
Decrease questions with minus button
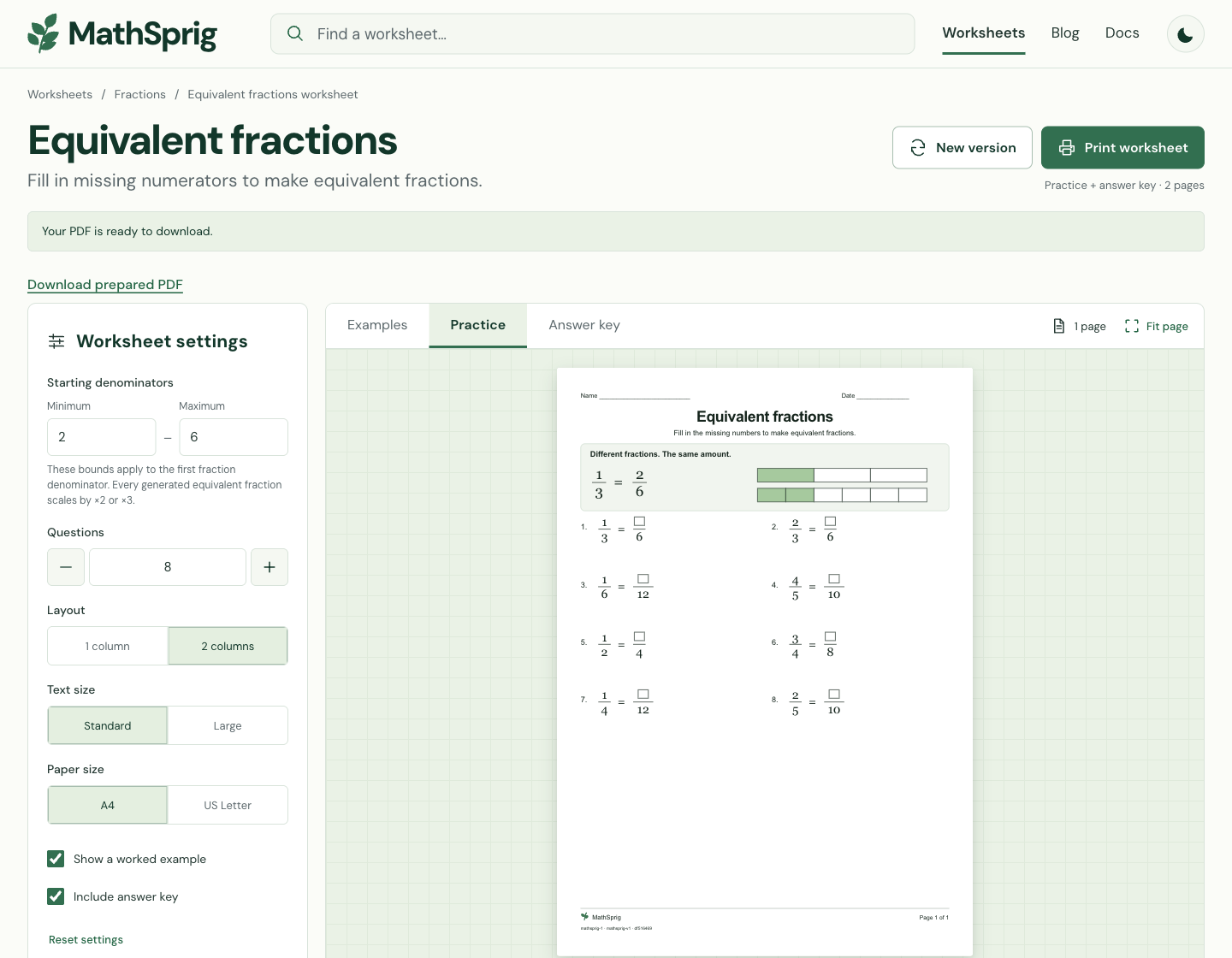click(66, 567)
